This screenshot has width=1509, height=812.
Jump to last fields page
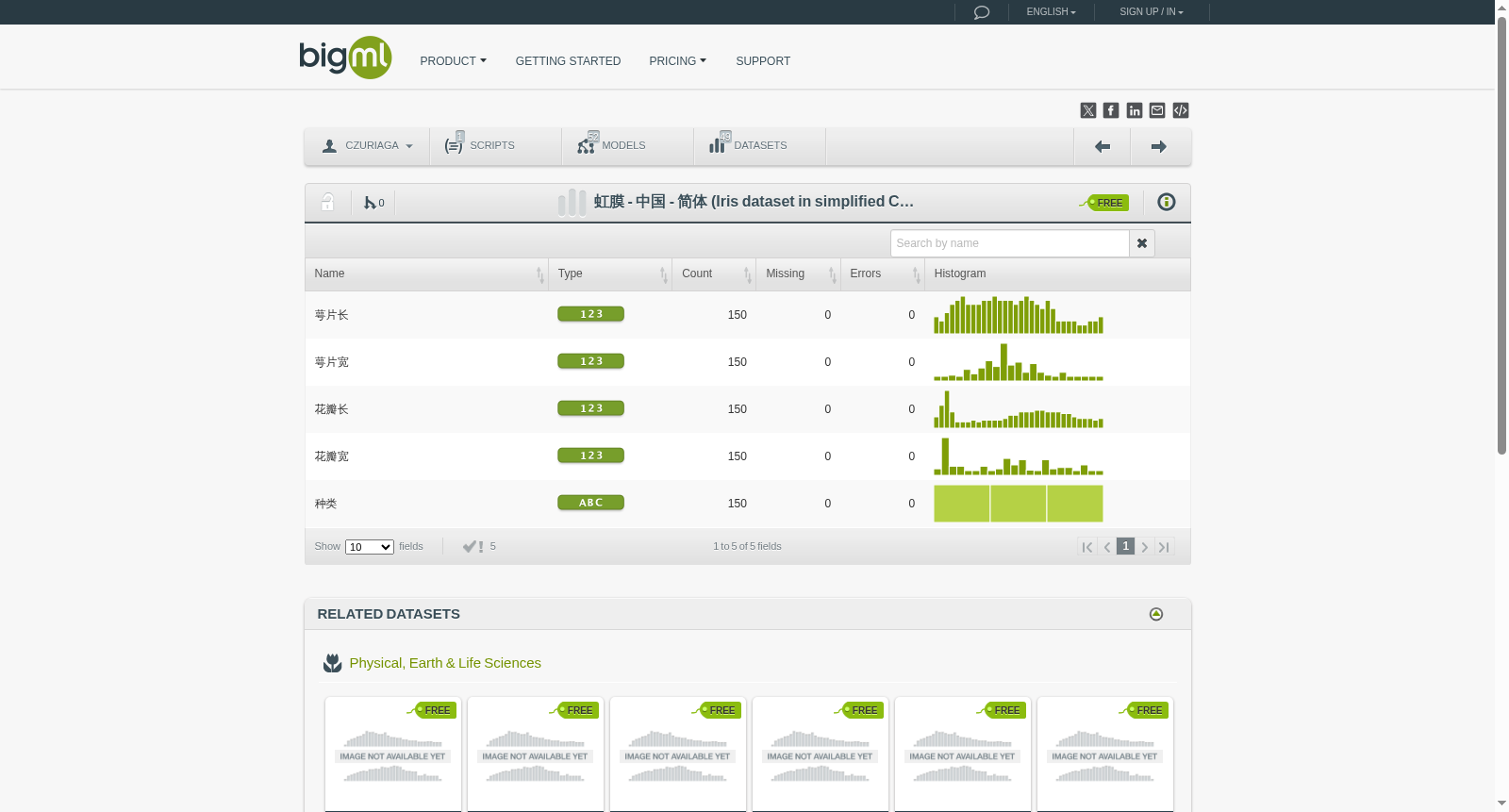coord(1165,547)
